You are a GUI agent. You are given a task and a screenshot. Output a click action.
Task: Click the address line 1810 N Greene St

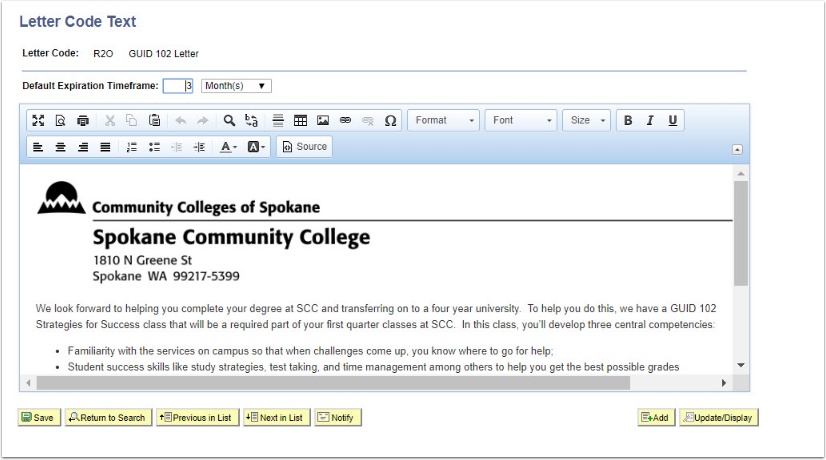pos(142,260)
